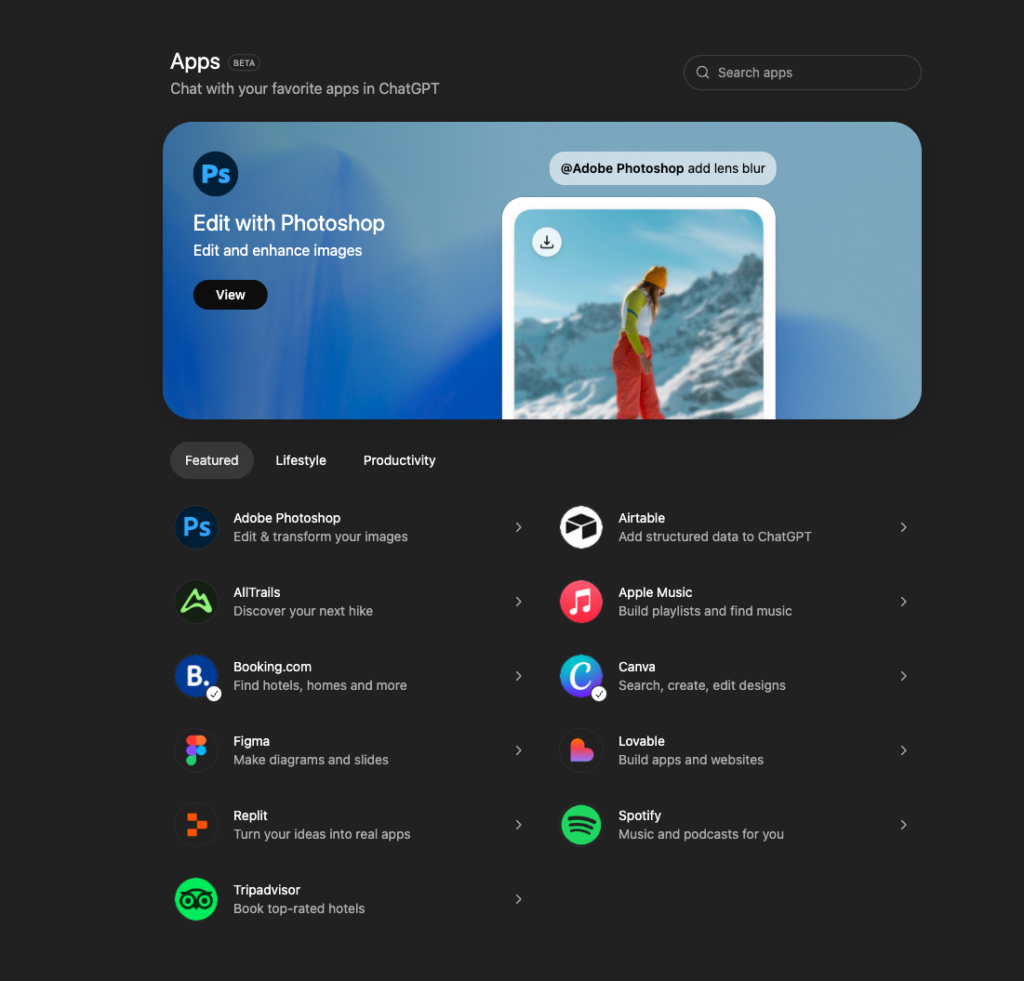This screenshot has height=981, width=1024.
Task: Click the Search apps field
Action: (x=801, y=72)
